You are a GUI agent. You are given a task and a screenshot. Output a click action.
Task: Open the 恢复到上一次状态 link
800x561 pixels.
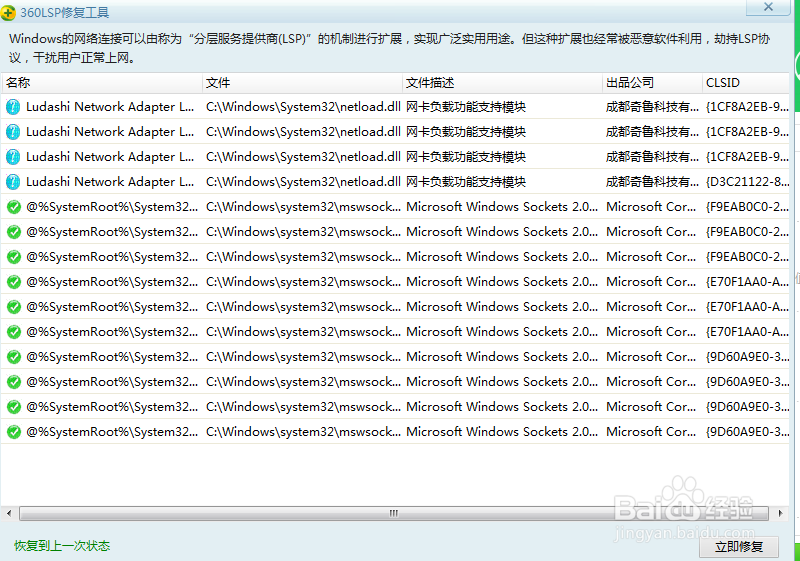(62, 546)
